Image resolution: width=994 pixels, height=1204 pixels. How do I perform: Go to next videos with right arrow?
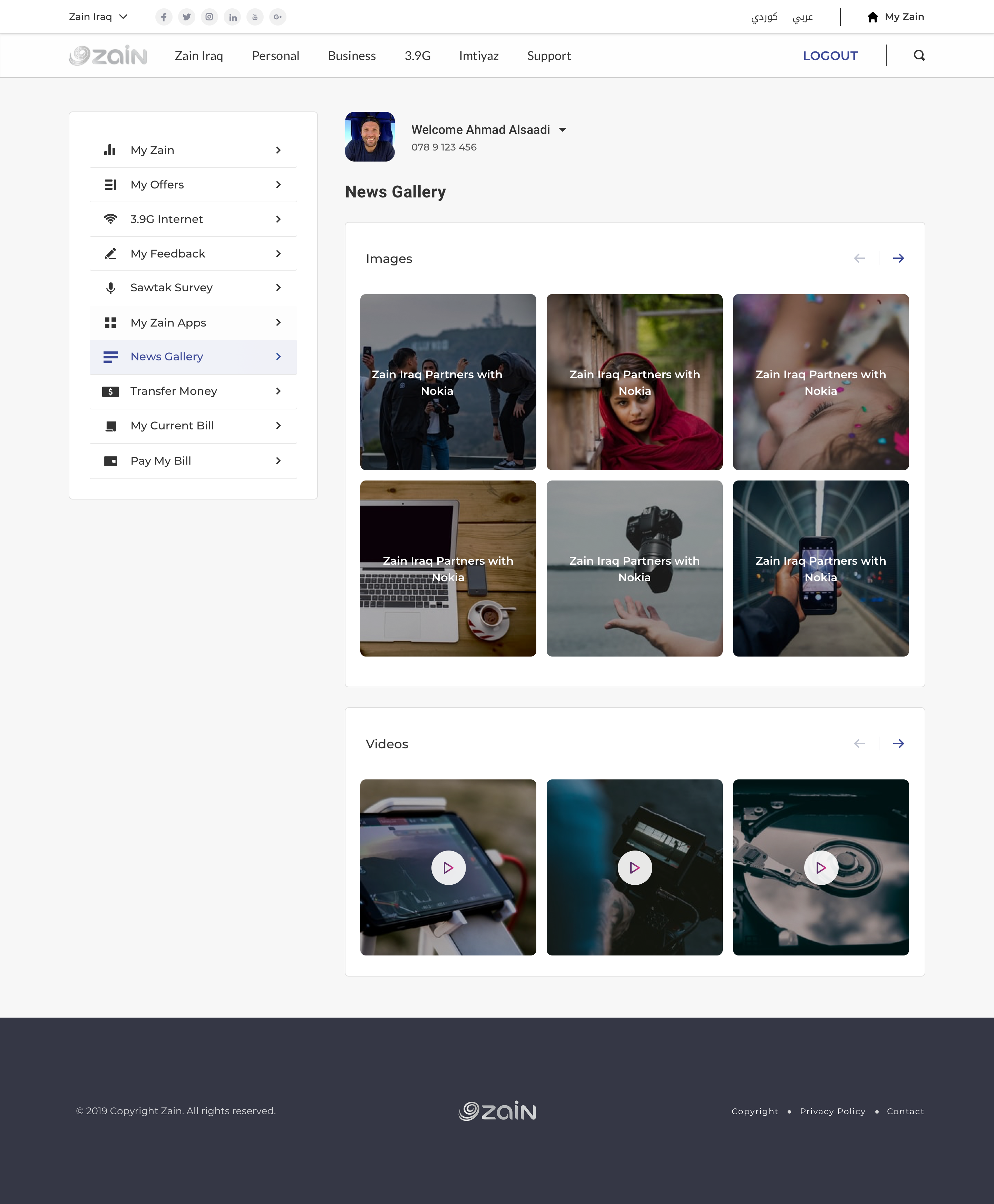click(x=898, y=744)
